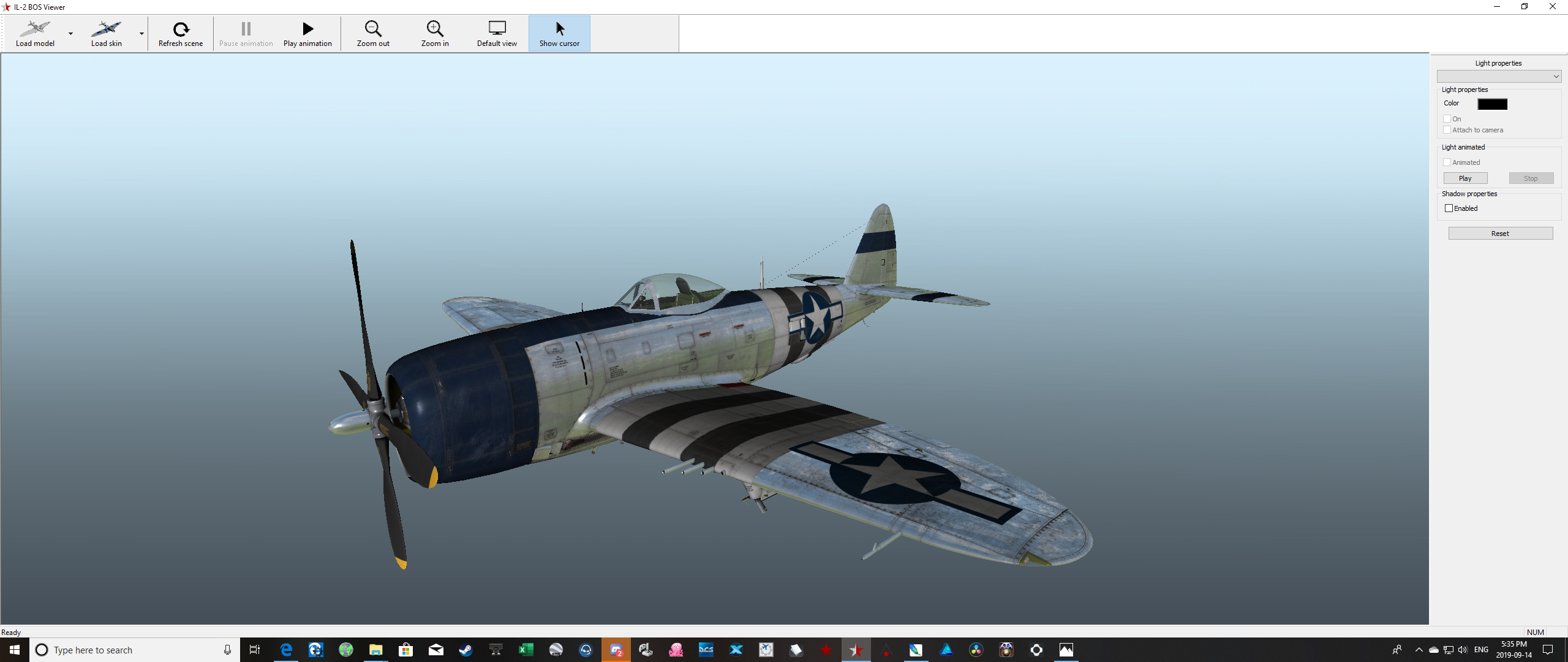Toggle the Show cursor tool
Screen dimensions: 1568x662
pyautogui.click(x=559, y=34)
